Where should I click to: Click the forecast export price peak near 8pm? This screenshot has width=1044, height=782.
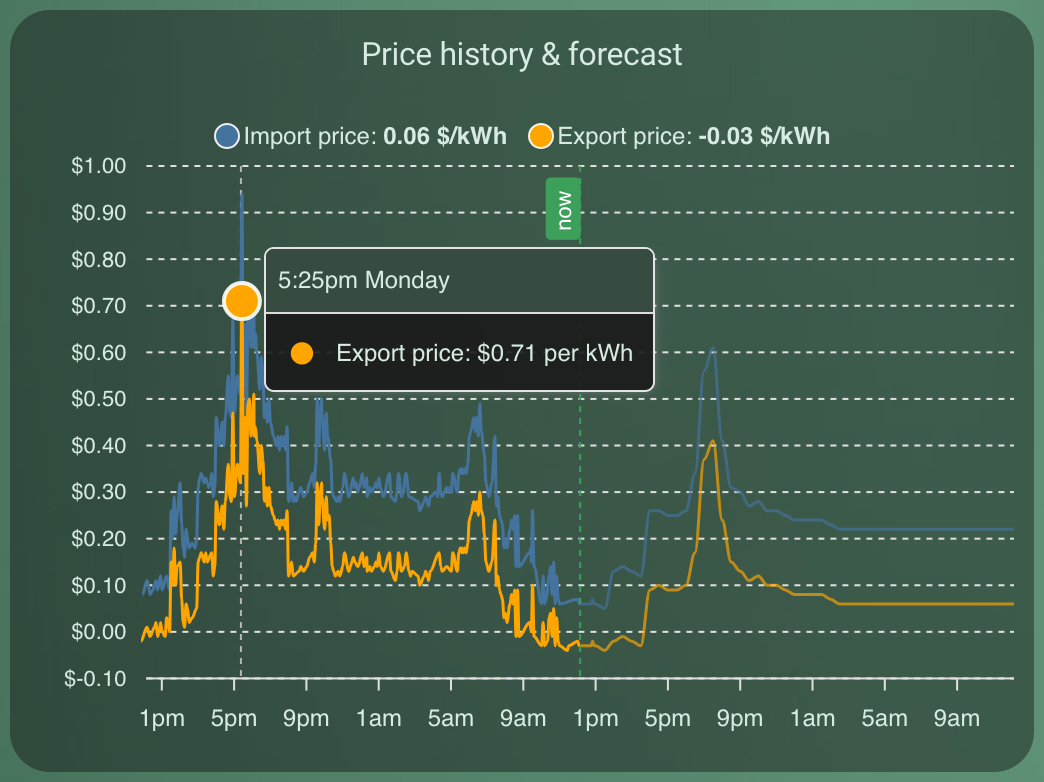click(713, 441)
